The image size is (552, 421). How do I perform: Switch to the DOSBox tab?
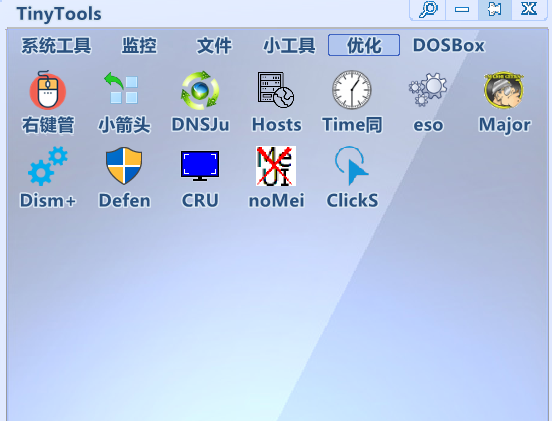(x=448, y=45)
